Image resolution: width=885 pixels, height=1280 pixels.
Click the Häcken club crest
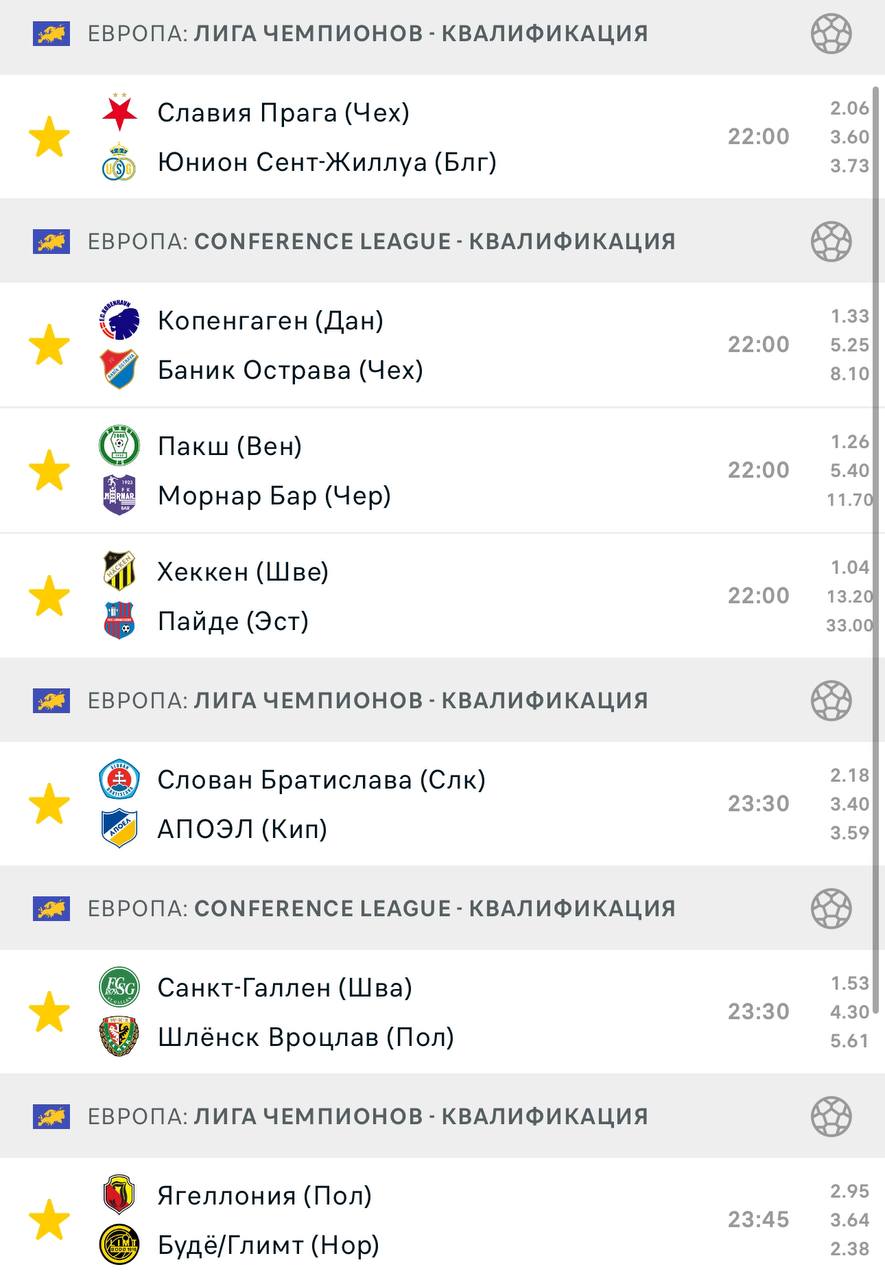pos(119,571)
